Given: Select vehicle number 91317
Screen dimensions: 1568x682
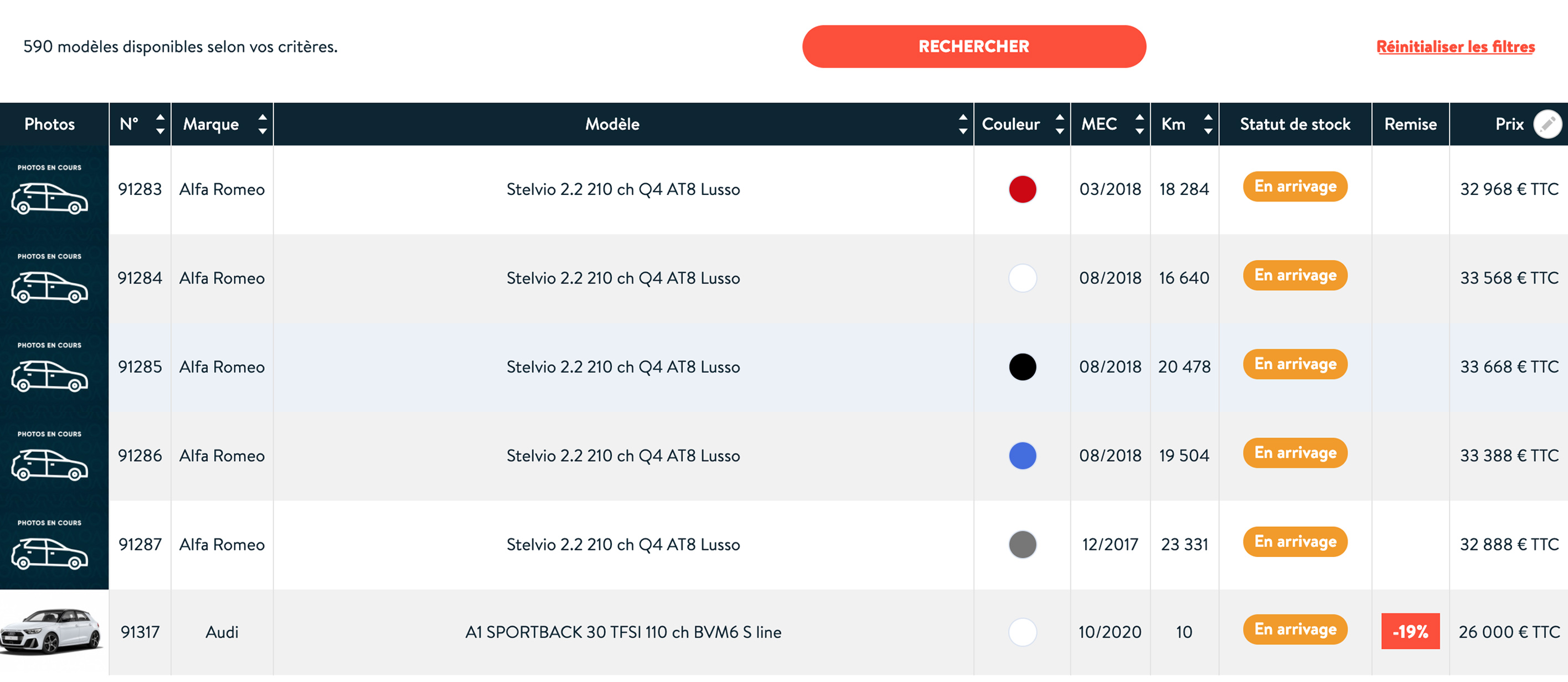Looking at the screenshot, I should 140,632.
